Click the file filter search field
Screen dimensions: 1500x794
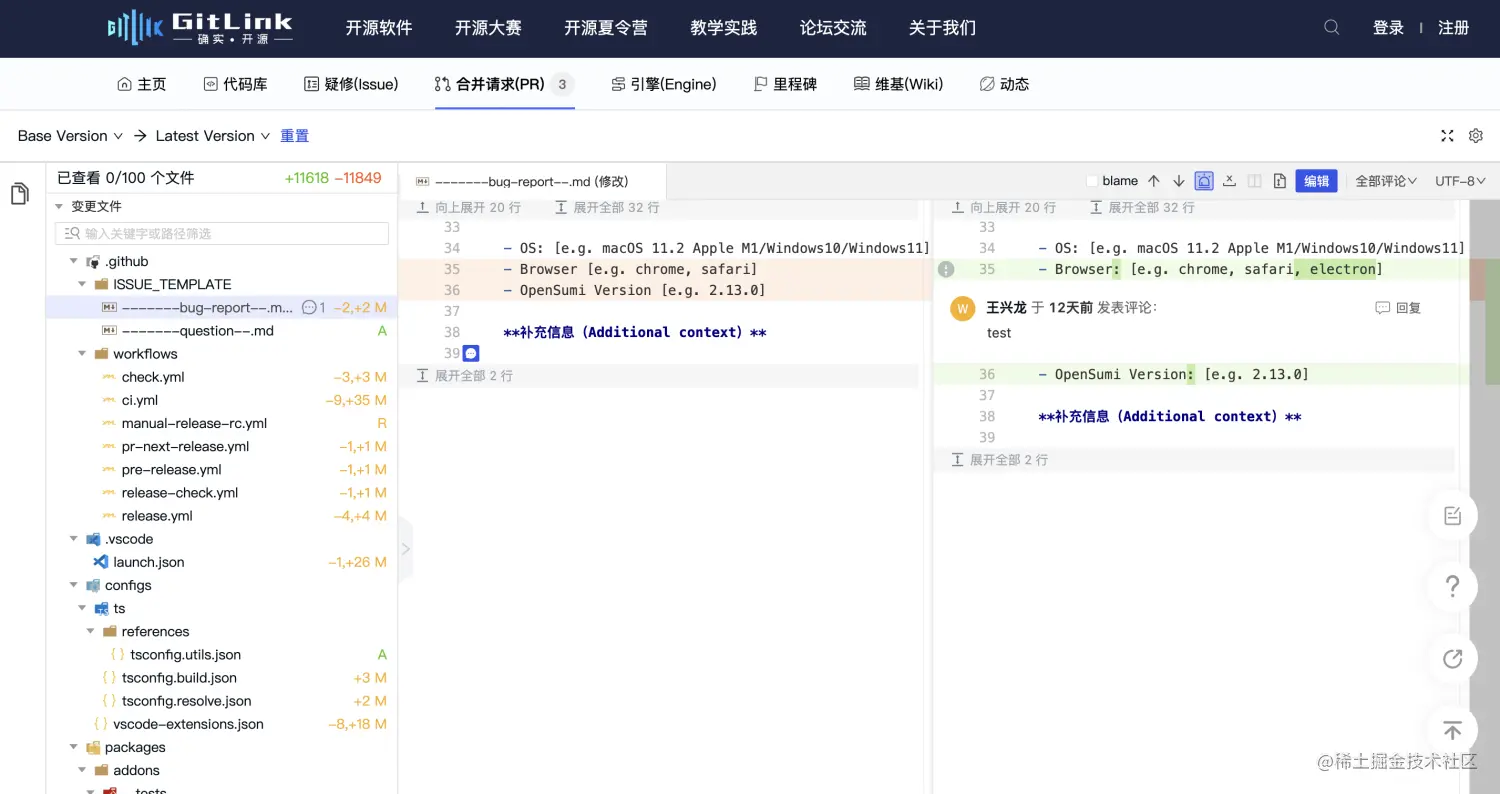click(222, 233)
